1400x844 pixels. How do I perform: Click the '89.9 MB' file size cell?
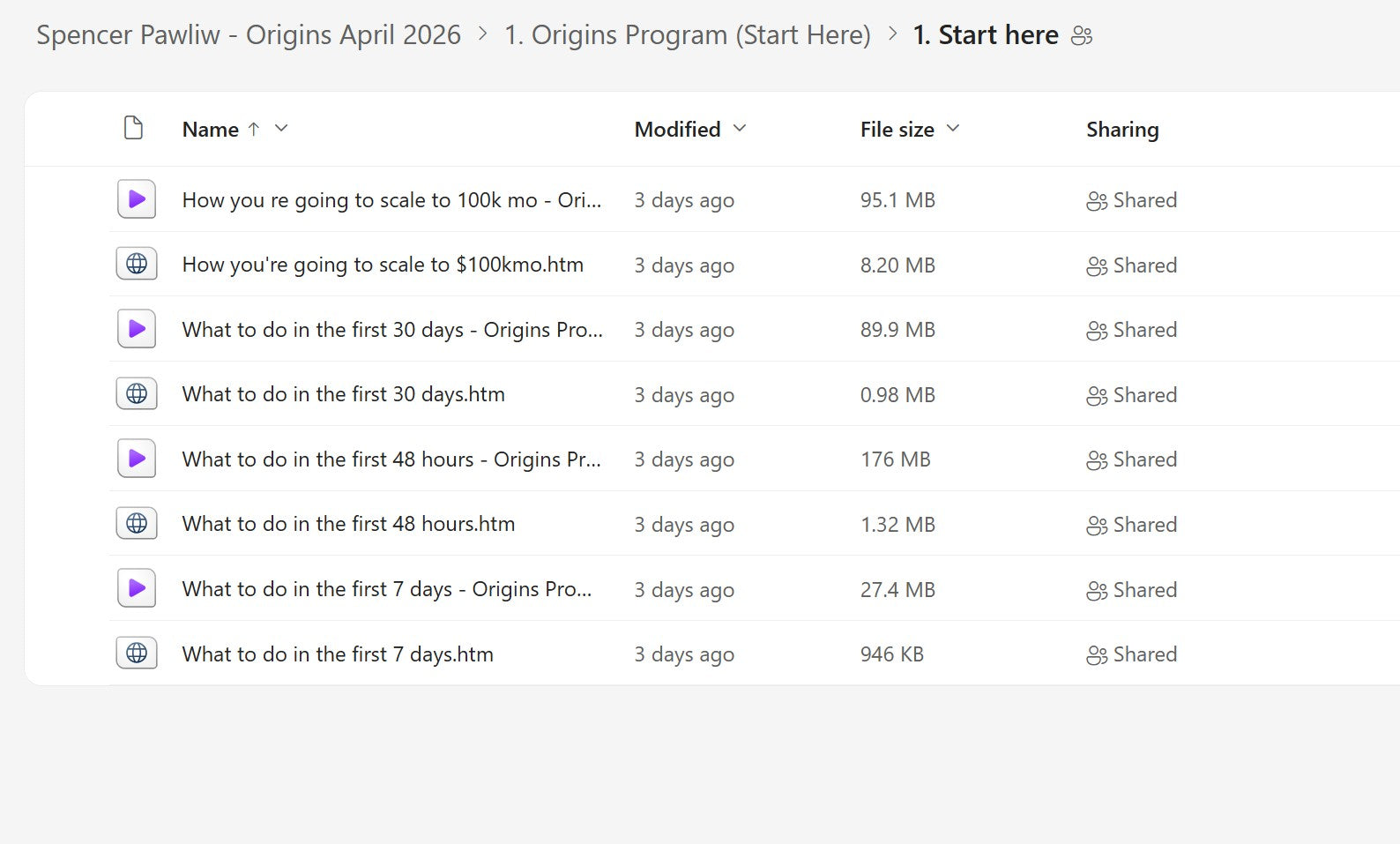[897, 330]
